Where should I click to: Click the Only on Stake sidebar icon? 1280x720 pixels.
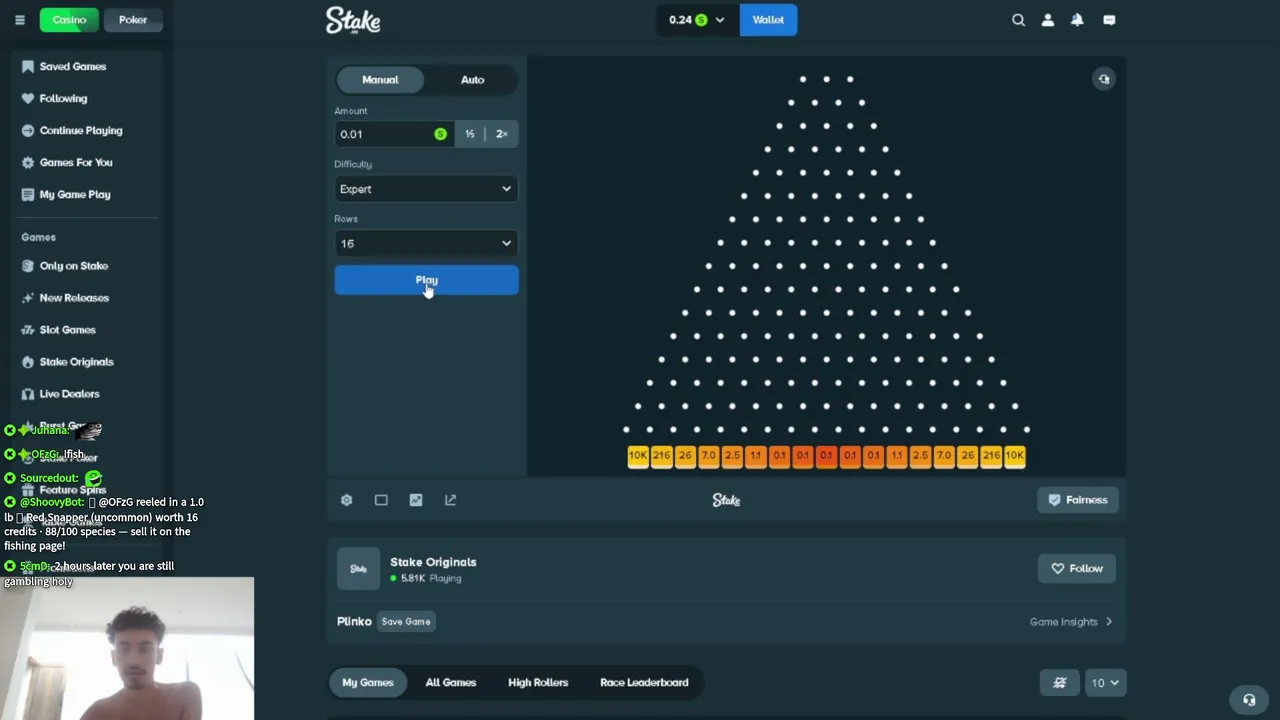click(x=28, y=266)
